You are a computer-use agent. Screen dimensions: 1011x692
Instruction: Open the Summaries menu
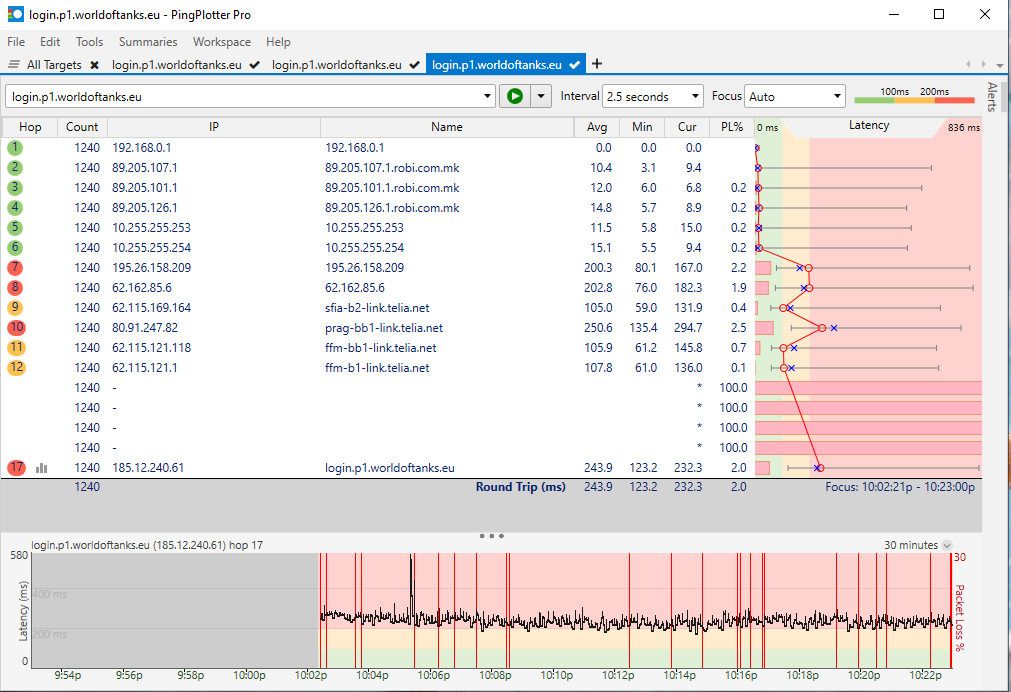point(148,42)
